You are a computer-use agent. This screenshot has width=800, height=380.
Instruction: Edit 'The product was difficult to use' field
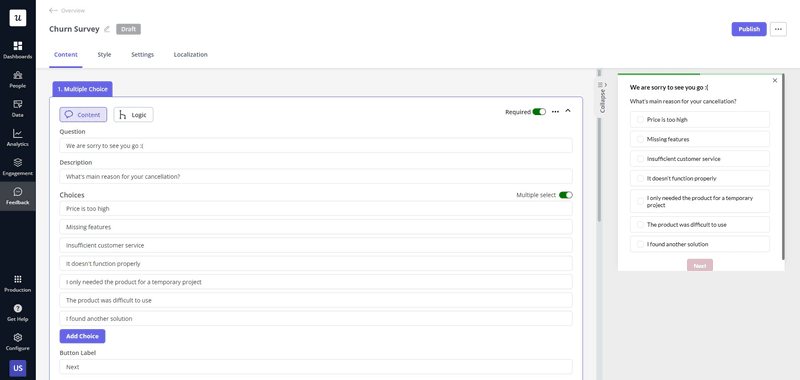[316, 300]
